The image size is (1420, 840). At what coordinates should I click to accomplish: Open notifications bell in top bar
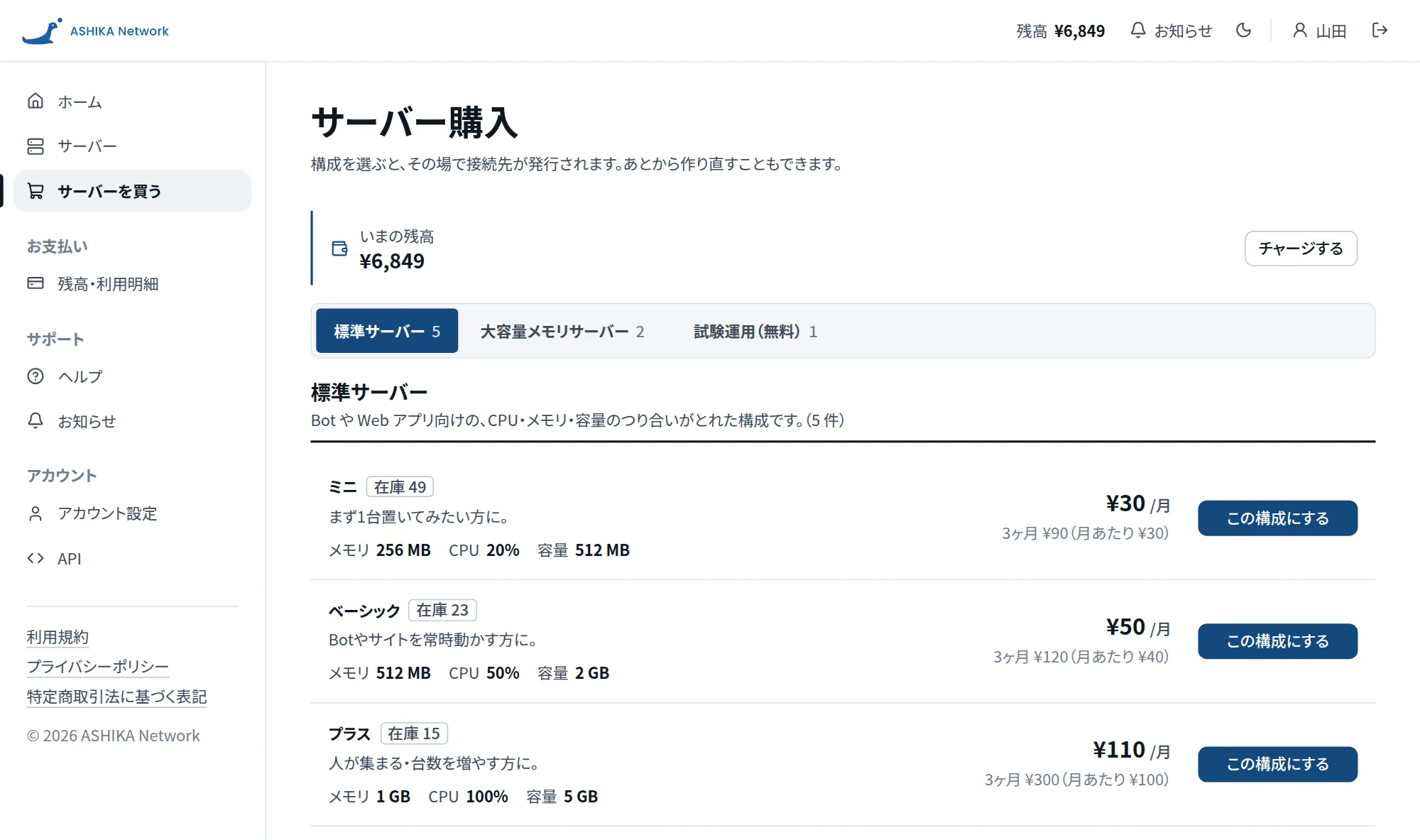click(x=1171, y=31)
